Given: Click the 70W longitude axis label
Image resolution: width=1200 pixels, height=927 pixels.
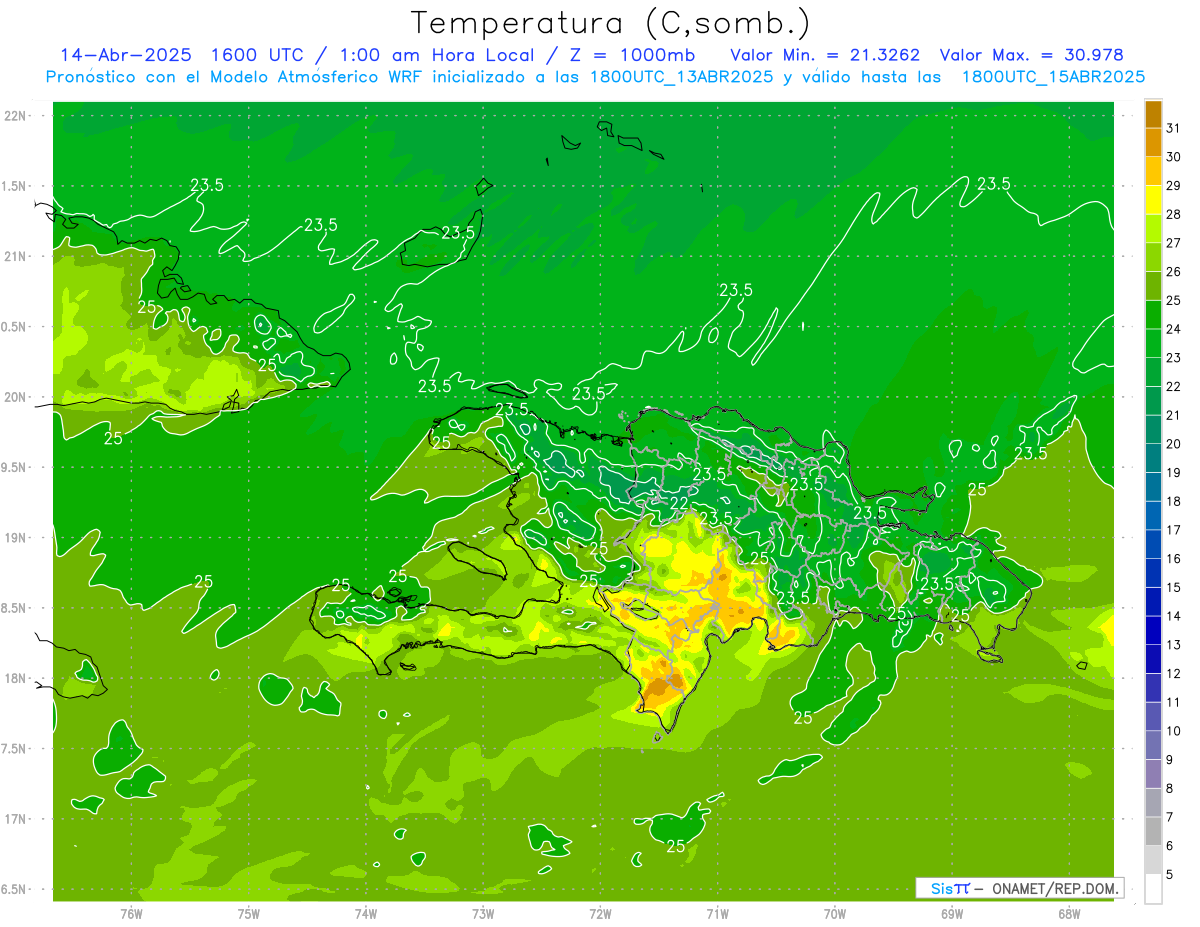Looking at the screenshot, I should coord(834,913).
